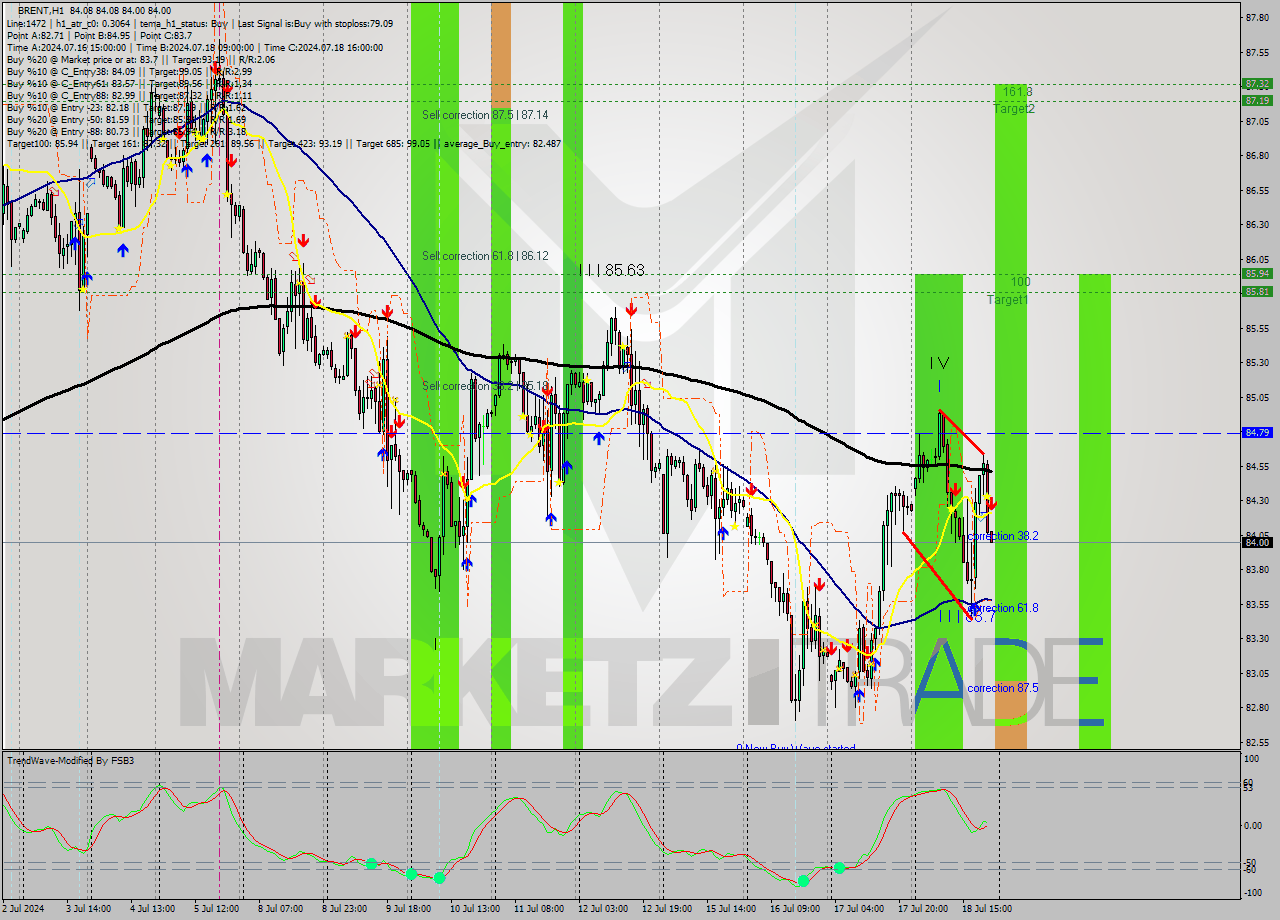1280x920 pixels.
Task: Select the '12 Jul 03:00' time axis label
Action: pyautogui.click(x=603, y=908)
